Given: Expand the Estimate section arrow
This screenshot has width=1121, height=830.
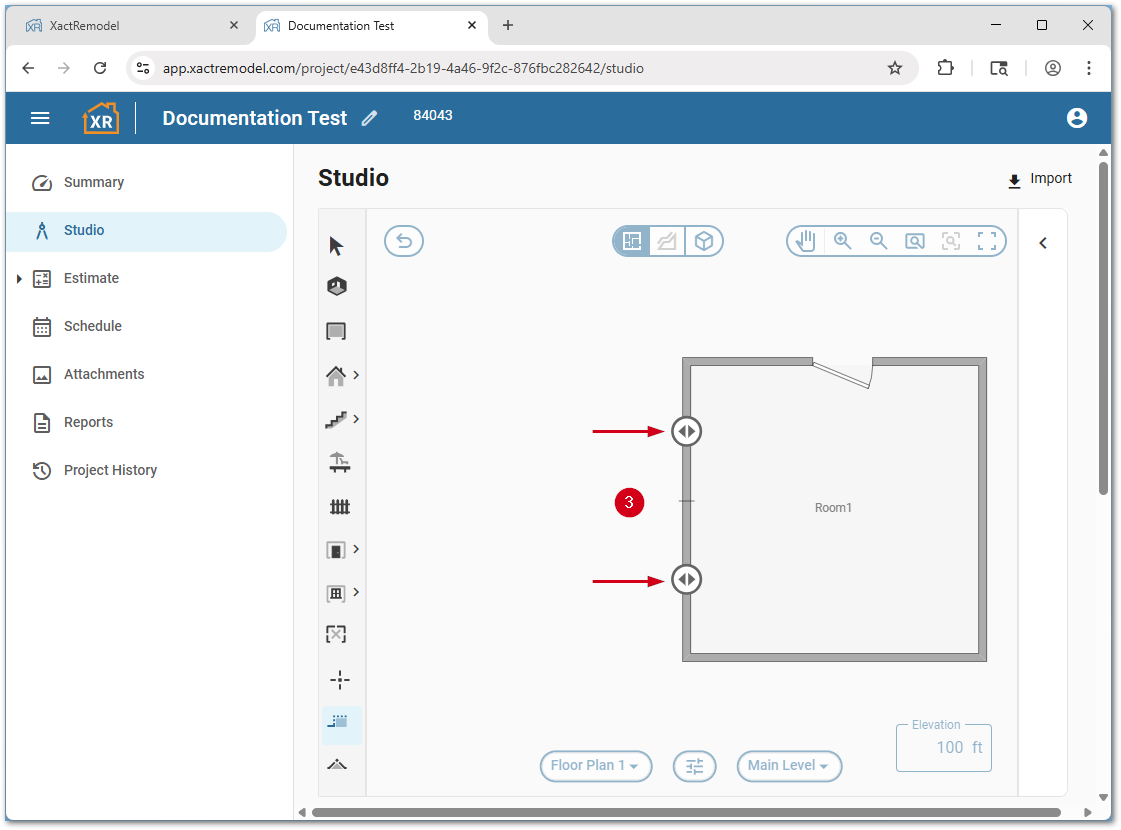Looking at the screenshot, I should click(x=19, y=279).
